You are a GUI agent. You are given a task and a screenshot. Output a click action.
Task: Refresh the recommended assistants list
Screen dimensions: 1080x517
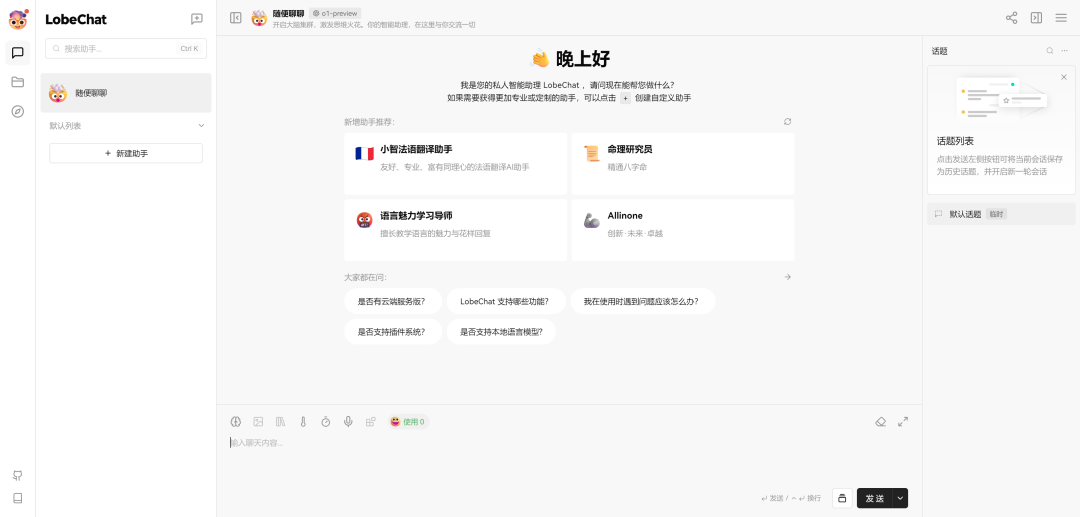(787, 122)
